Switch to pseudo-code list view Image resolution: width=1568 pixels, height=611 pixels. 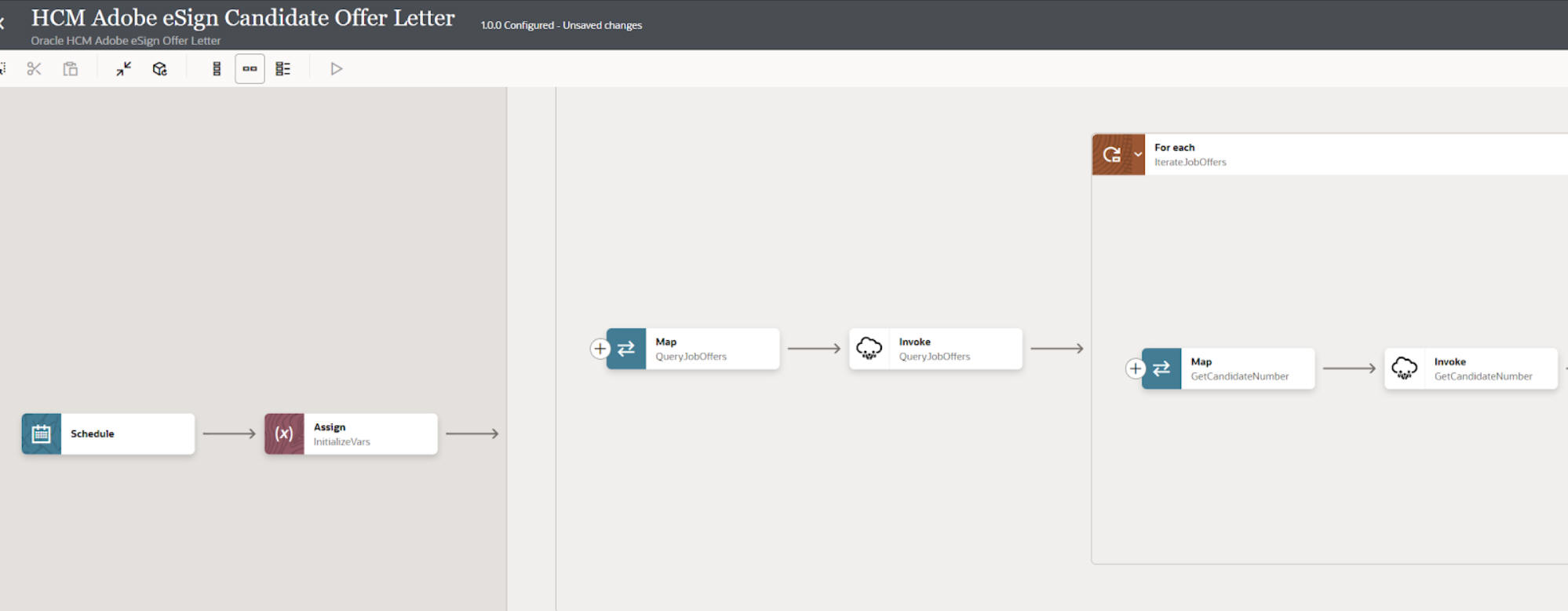(283, 69)
